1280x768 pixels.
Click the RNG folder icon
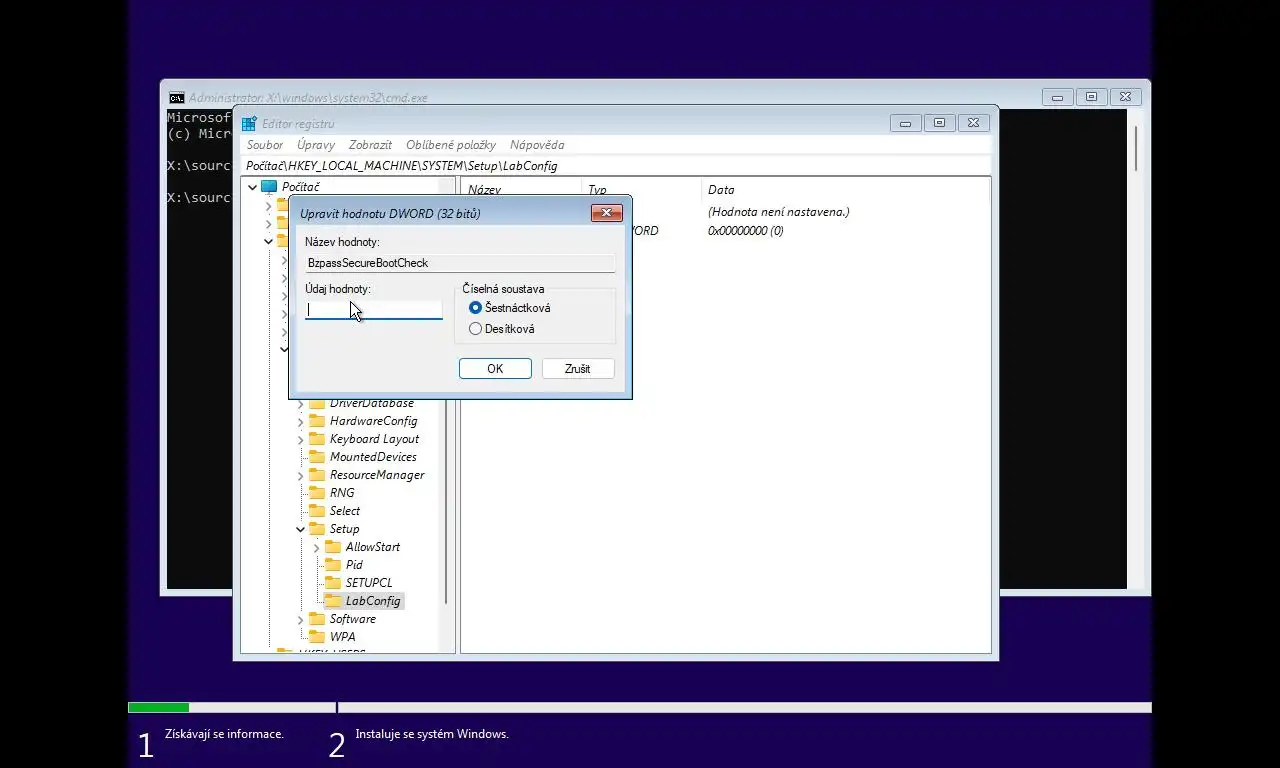coord(317,493)
